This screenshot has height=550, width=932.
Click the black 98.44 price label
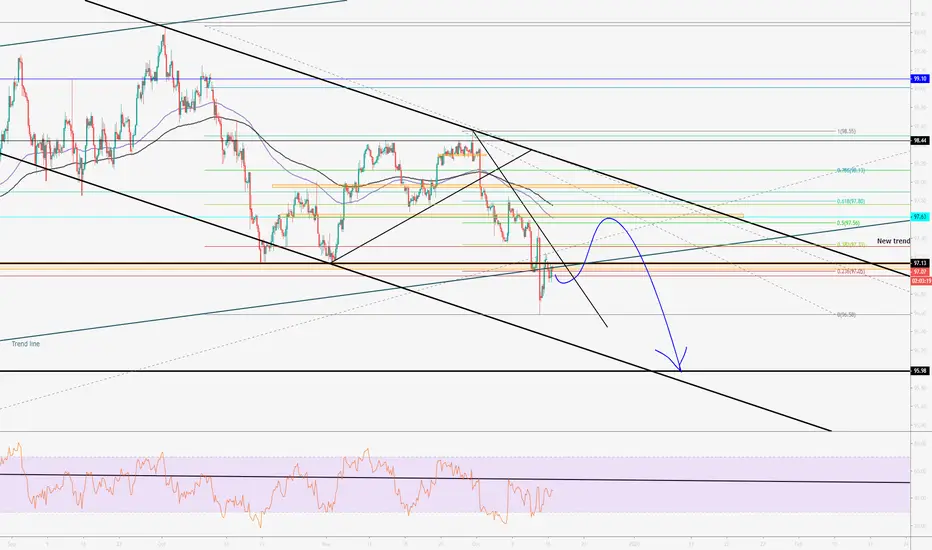coord(920,140)
